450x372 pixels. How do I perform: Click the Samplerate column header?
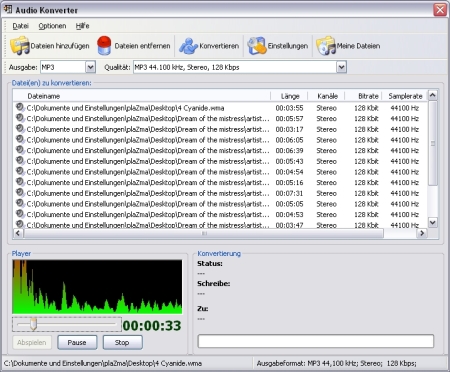405,96
